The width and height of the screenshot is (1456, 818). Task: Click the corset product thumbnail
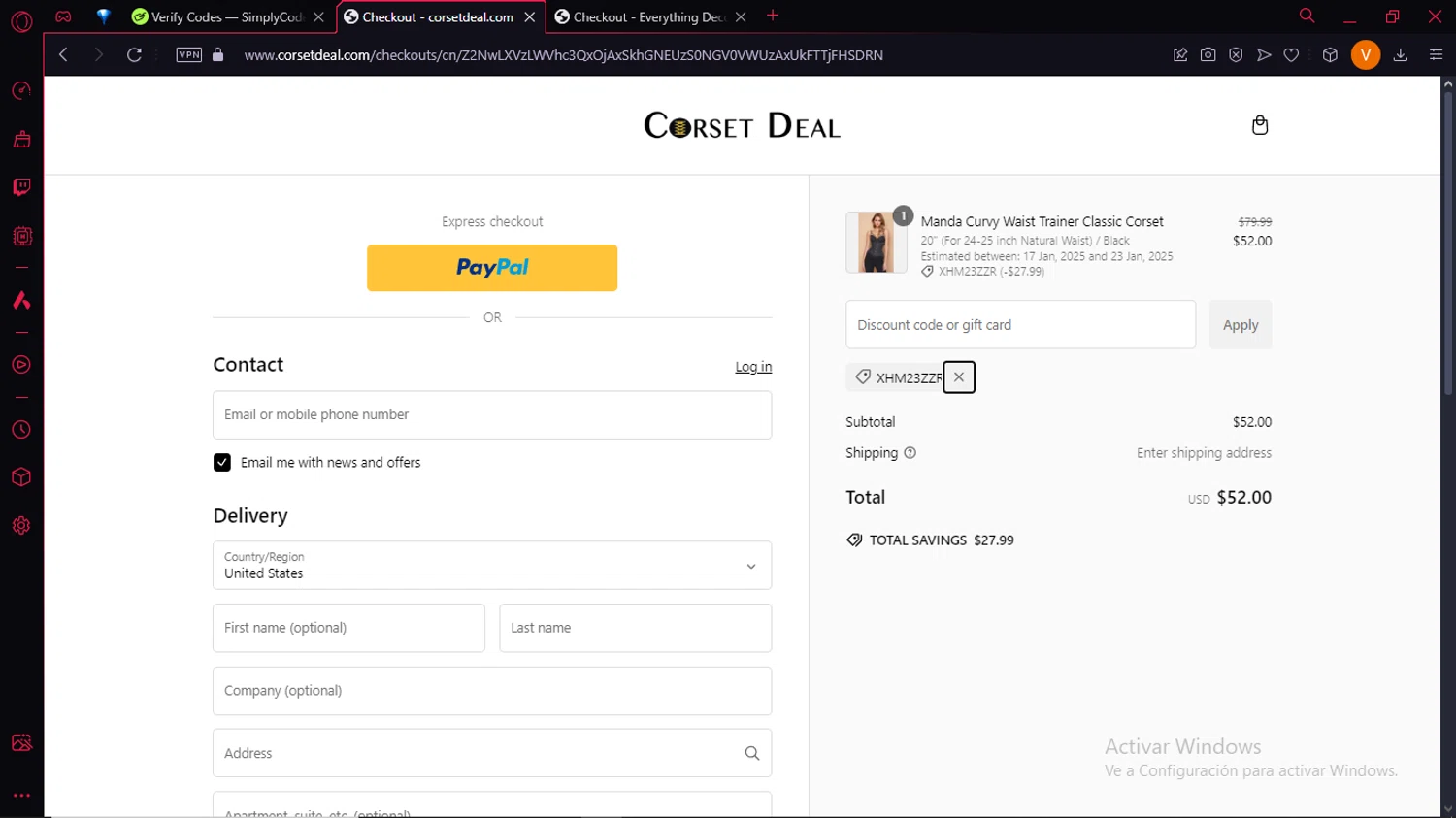tap(877, 243)
